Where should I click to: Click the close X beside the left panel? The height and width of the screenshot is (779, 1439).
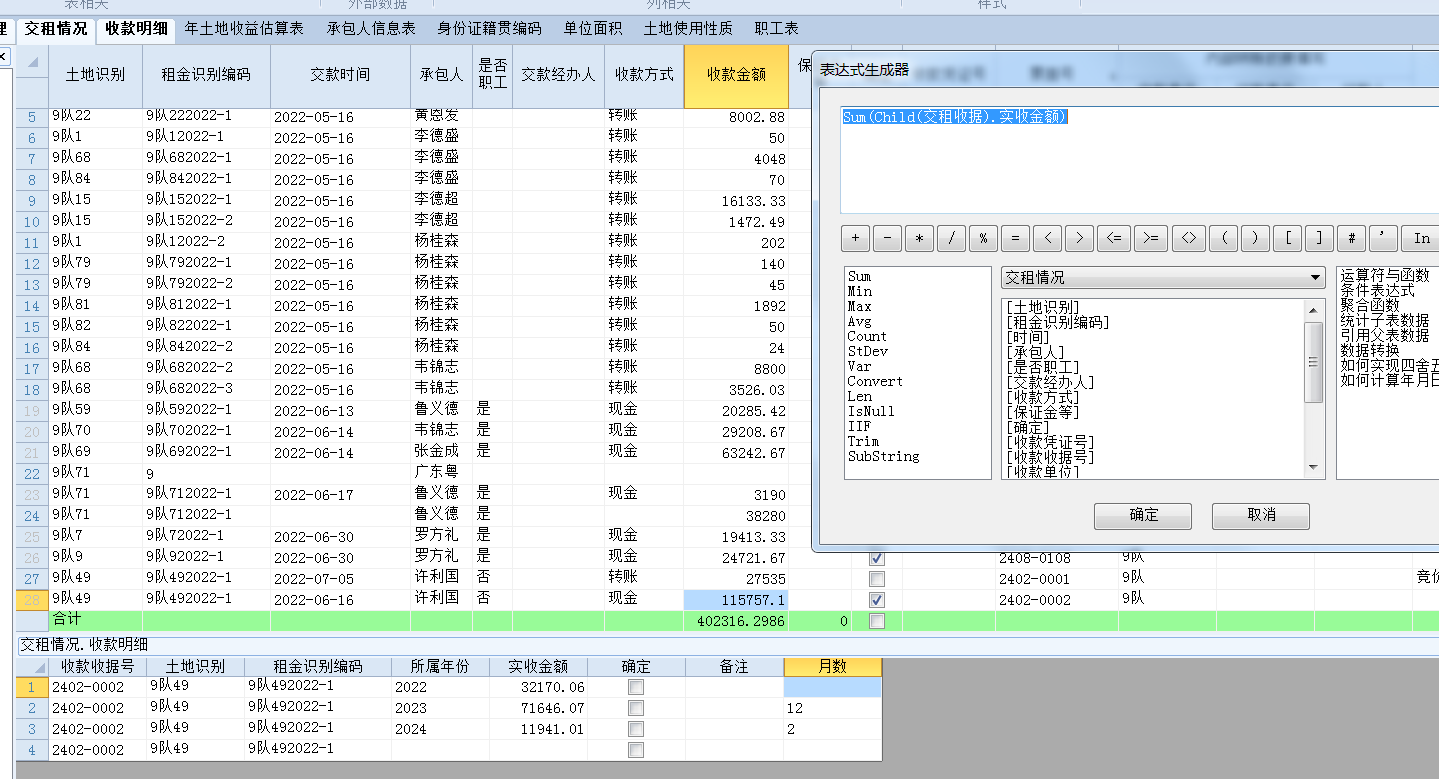(3, 56)
